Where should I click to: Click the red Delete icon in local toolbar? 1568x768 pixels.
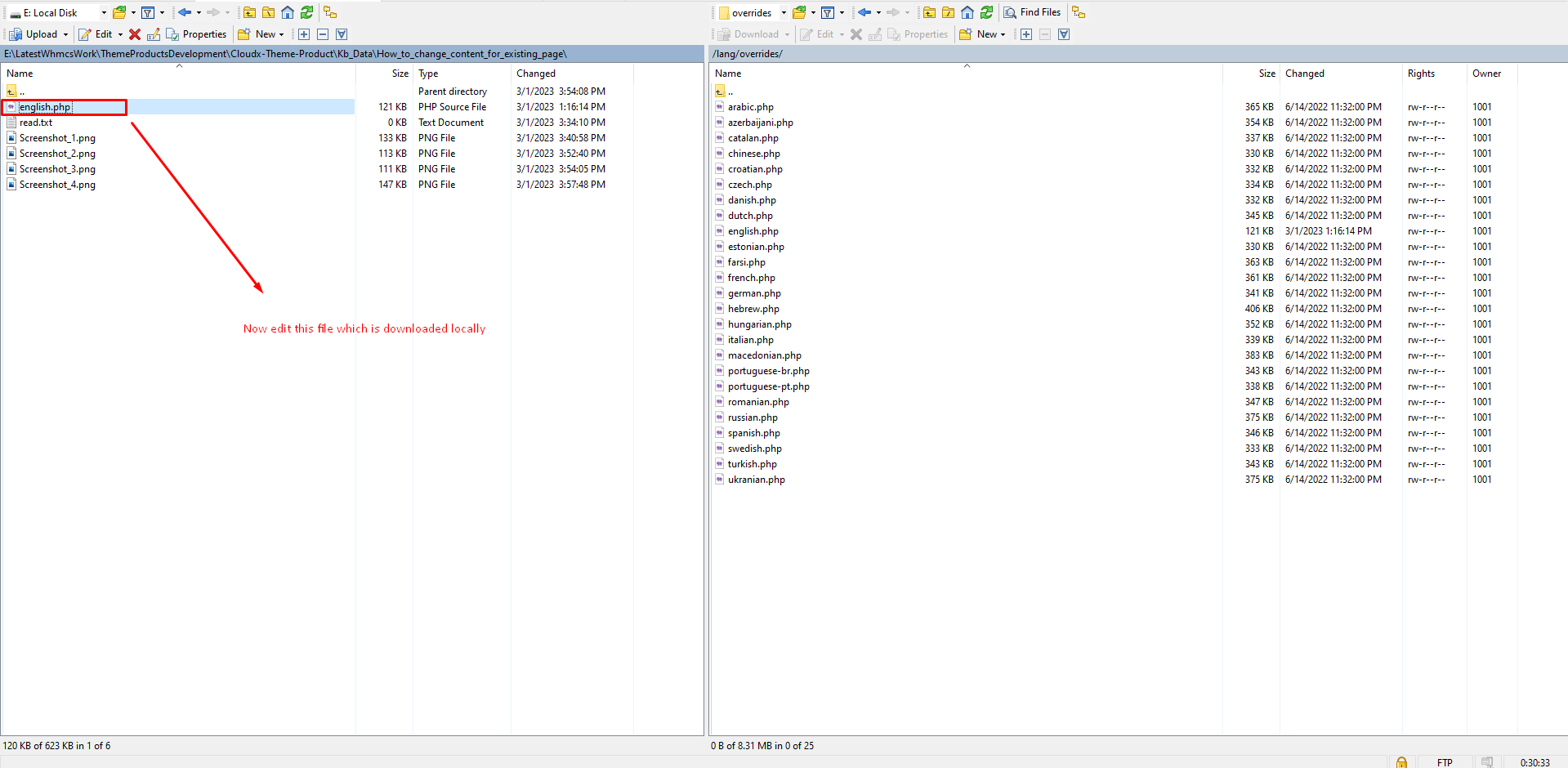(x=135, y=34)
